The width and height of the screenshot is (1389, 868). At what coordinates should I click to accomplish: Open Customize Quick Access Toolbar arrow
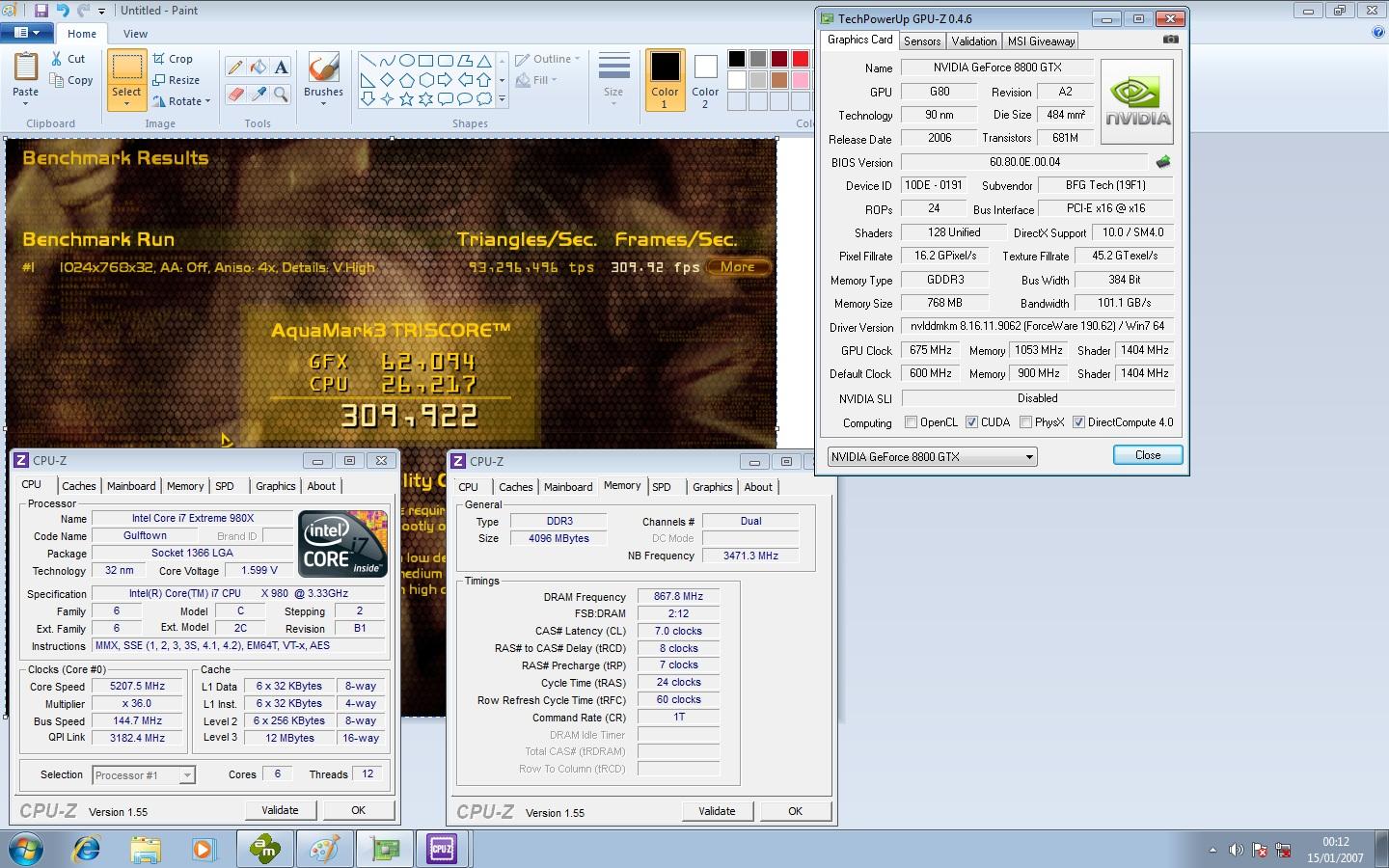pyautogui.click(x=101, y=10)
